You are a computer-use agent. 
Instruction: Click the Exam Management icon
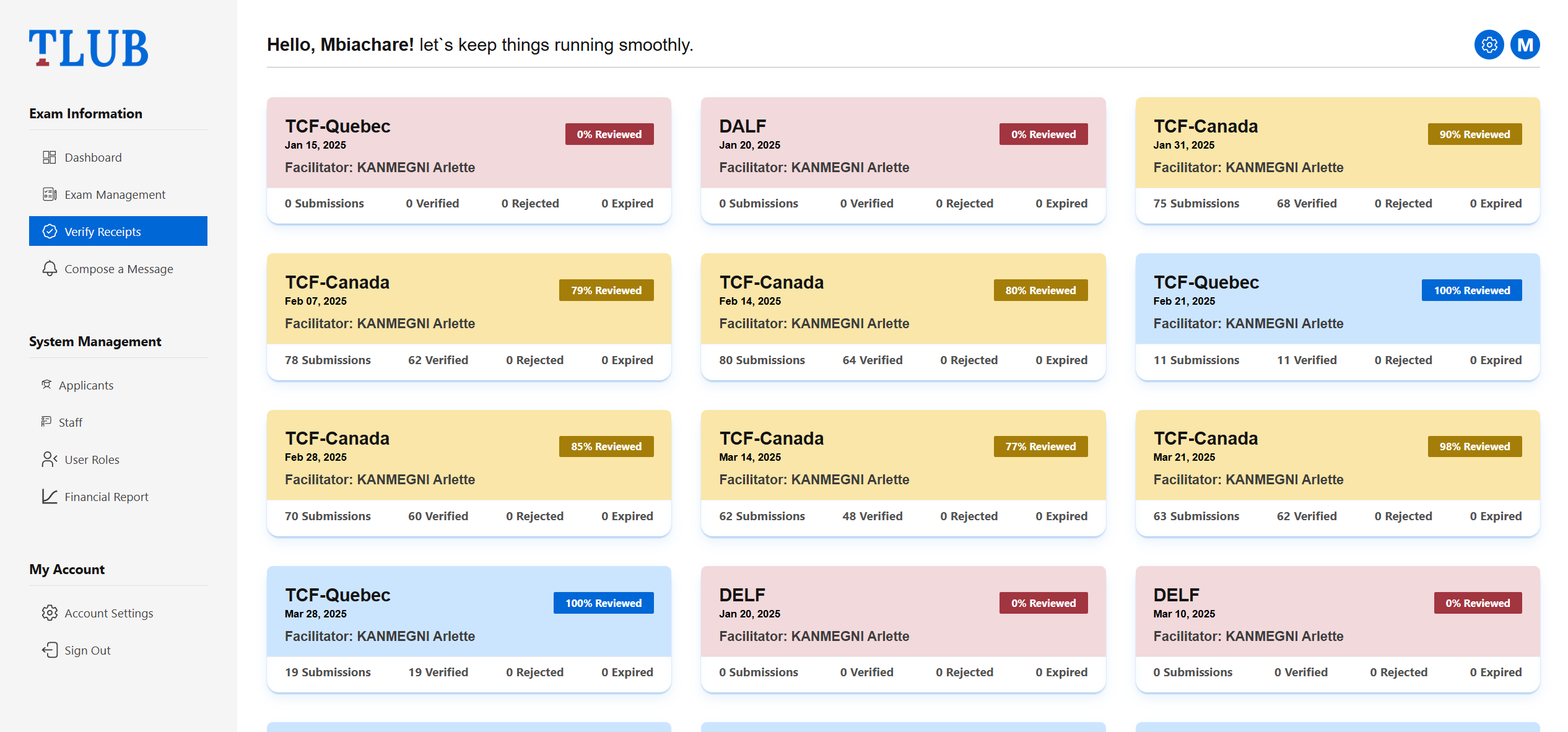tap(49, 194)
